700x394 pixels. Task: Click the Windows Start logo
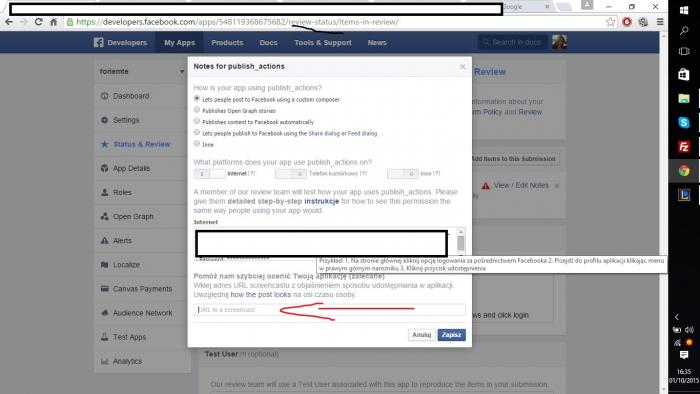coord(684,10)
